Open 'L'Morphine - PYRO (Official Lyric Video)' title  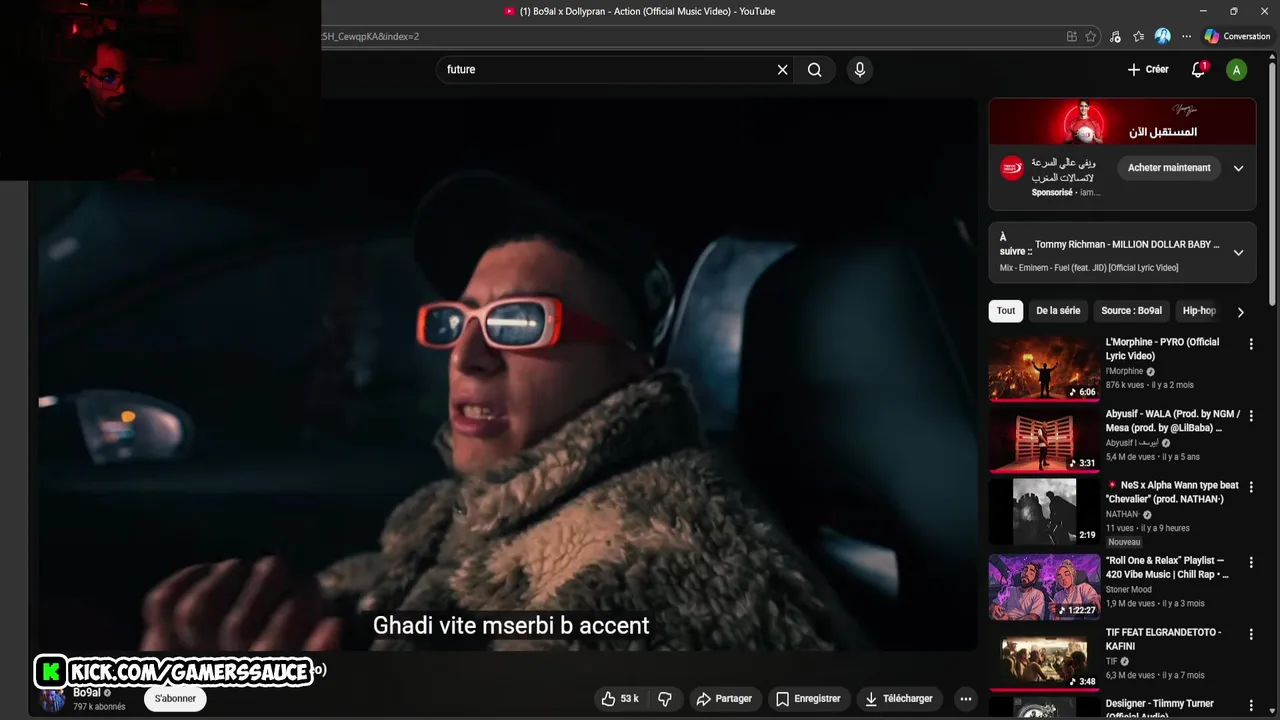(x=1162, y=349)
